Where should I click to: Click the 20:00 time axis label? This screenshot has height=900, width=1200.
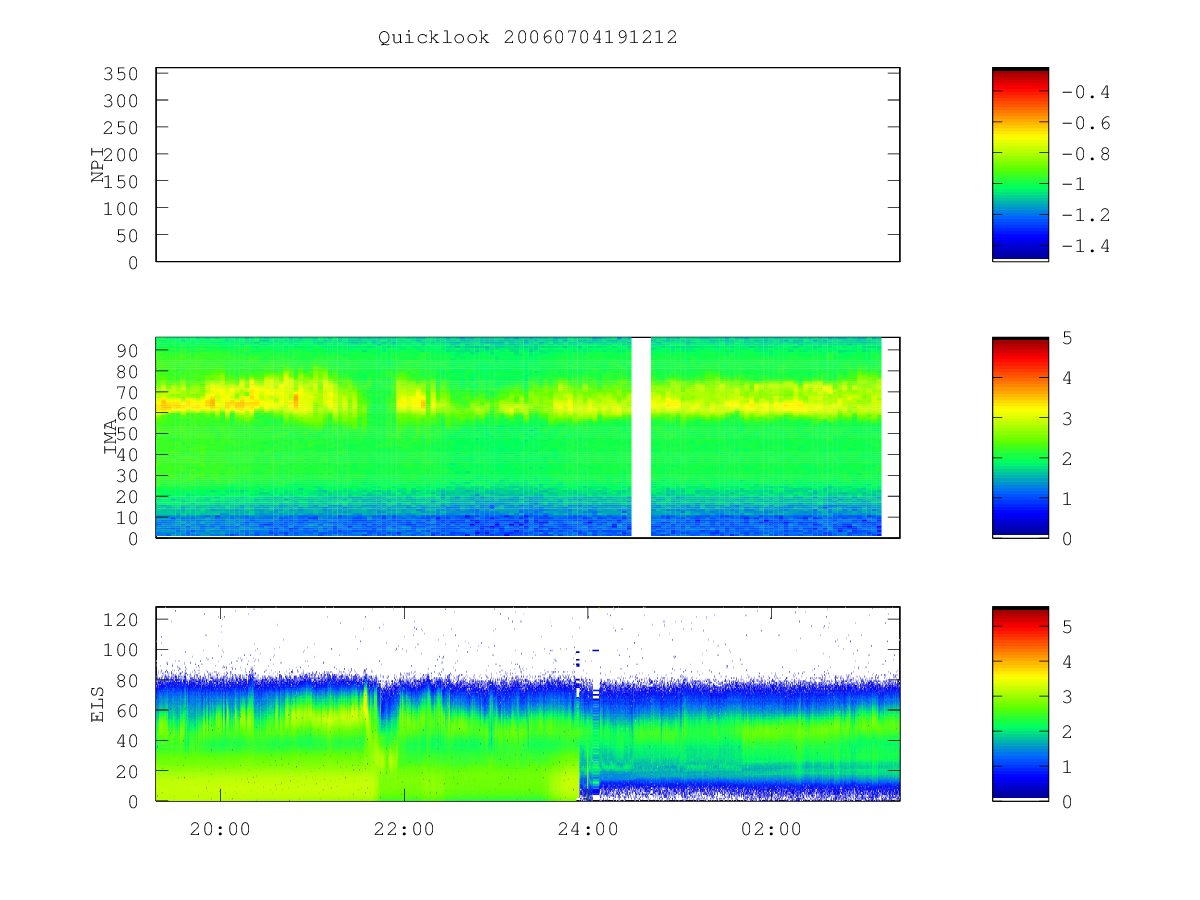pos(220,829)
